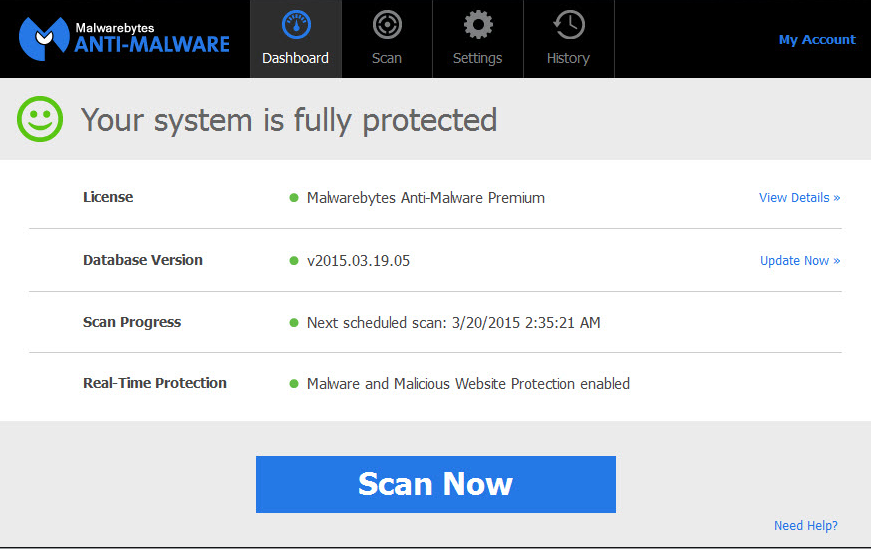The height and width of the screenshot is (549, 871).
Task: Click the Malwarebytes Anti-Malware logo
Action: tap(124, 38)
